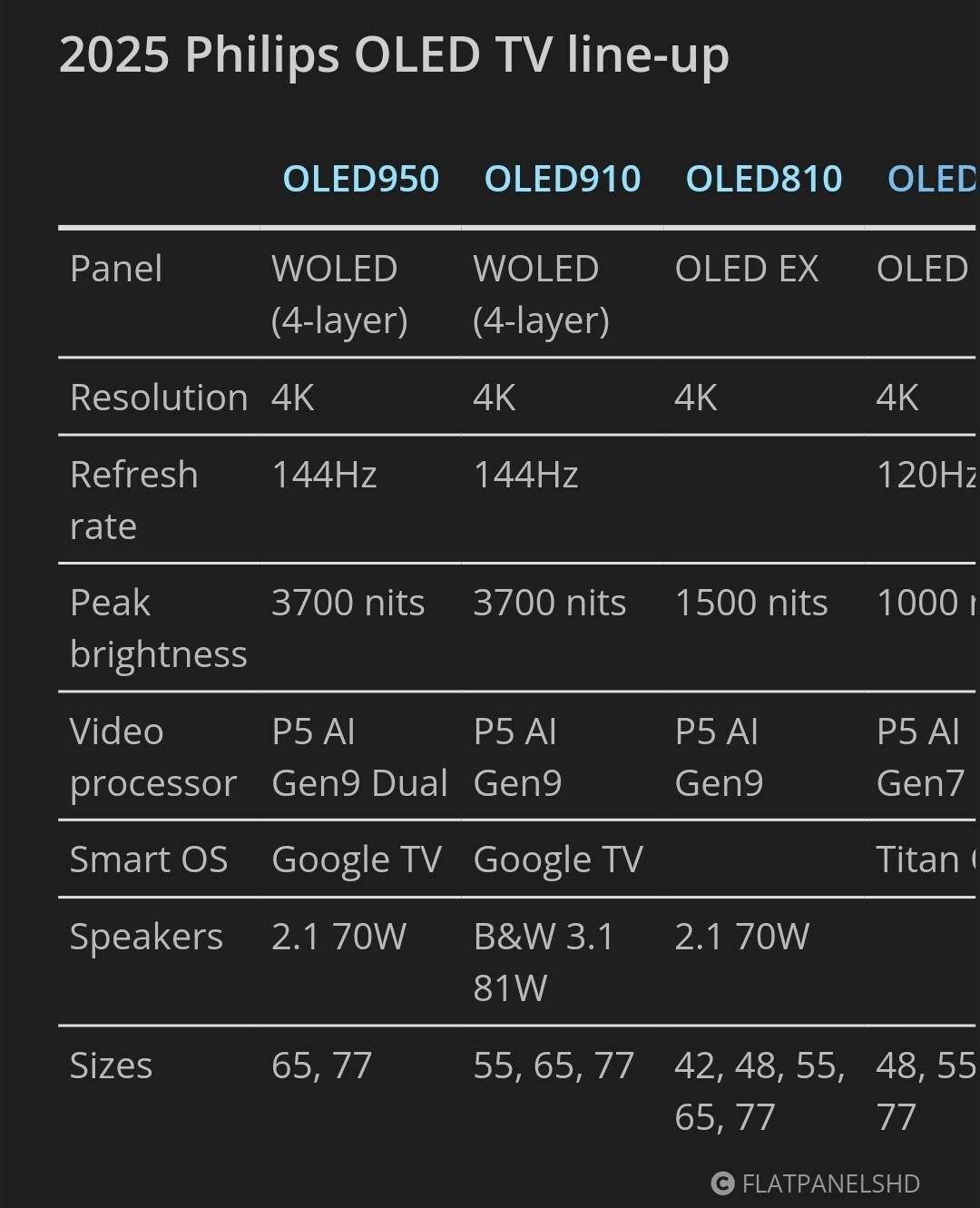Select the Peak brightness row label

coord(158,628)
